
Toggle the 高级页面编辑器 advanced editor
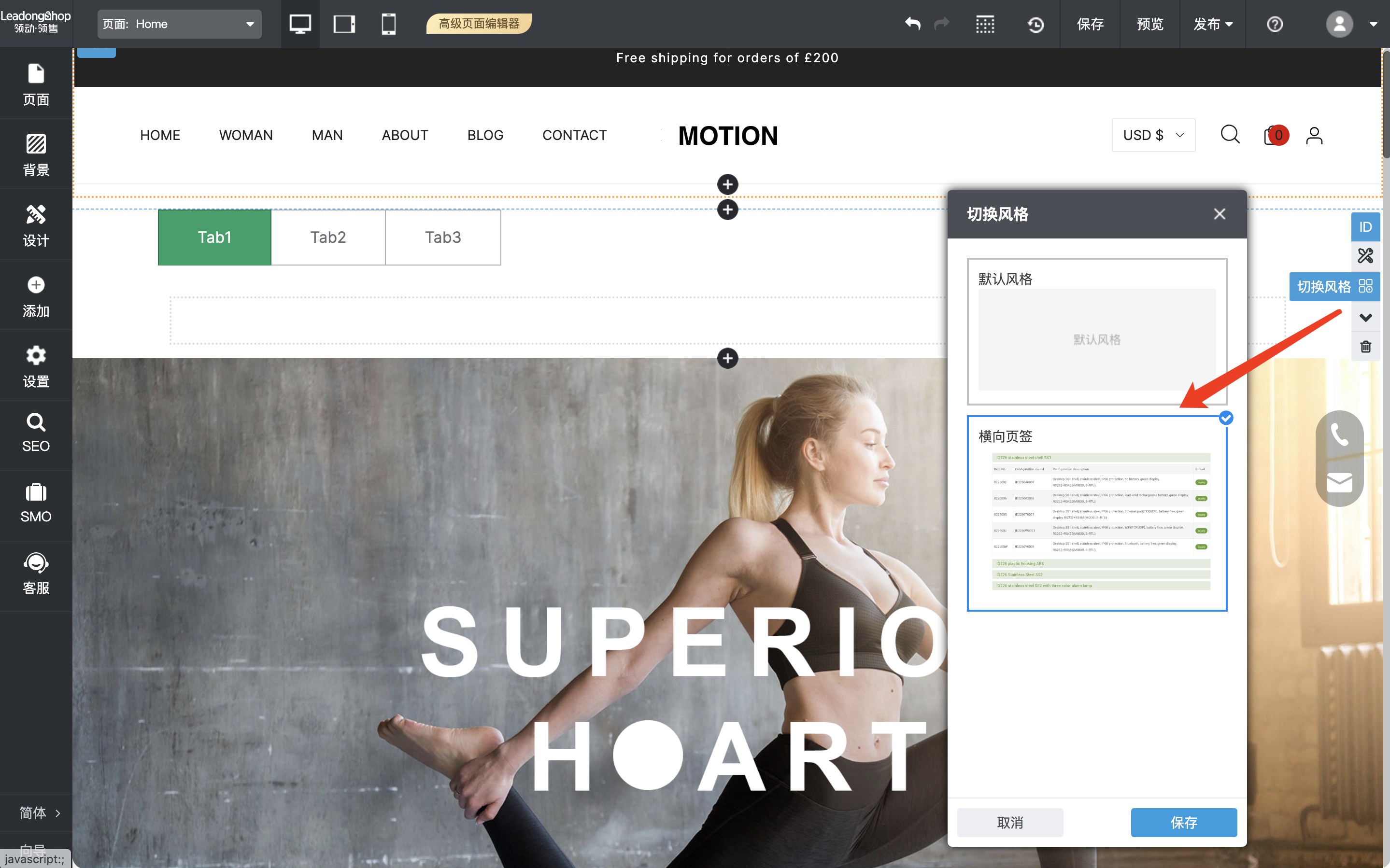click(479, 24)
